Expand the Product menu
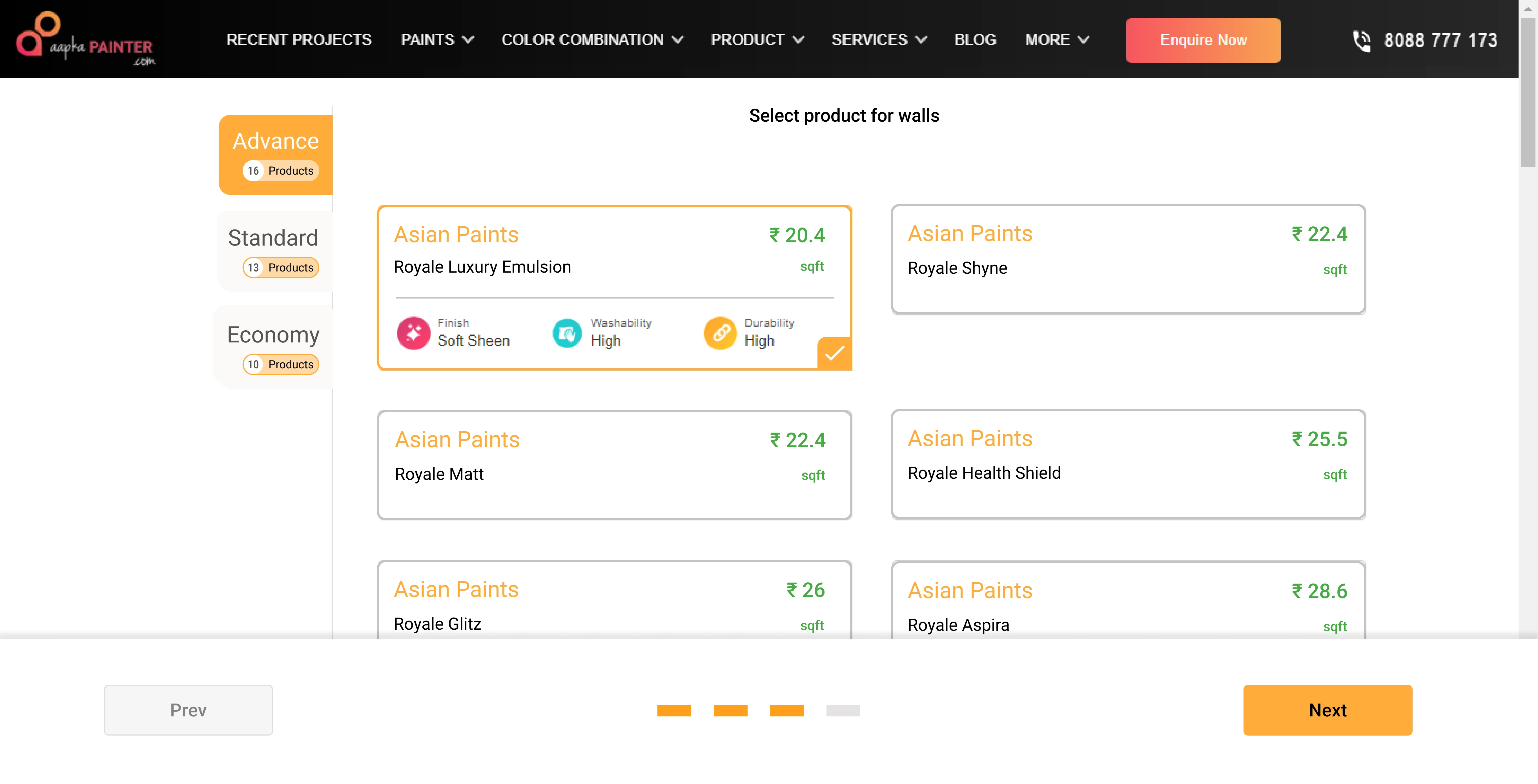 tap(757, 39)
